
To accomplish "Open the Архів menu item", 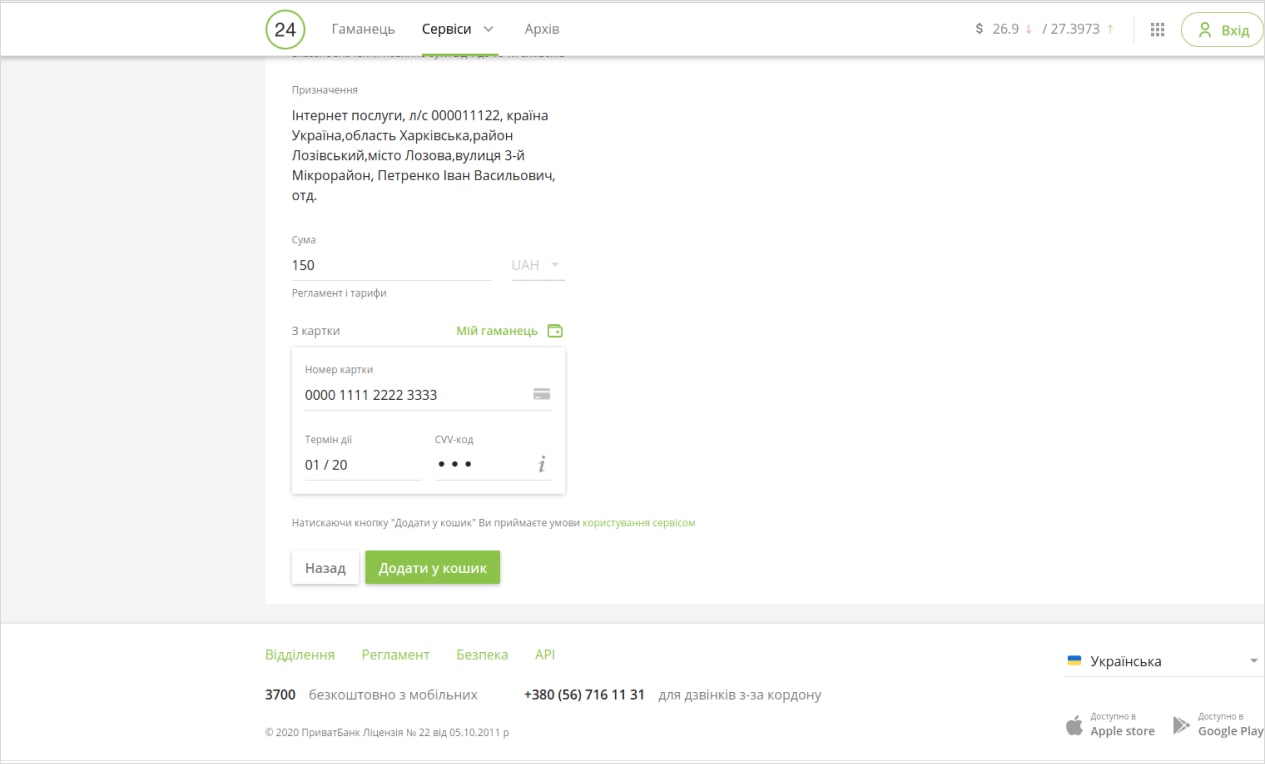I will click(x=542, y=29).
